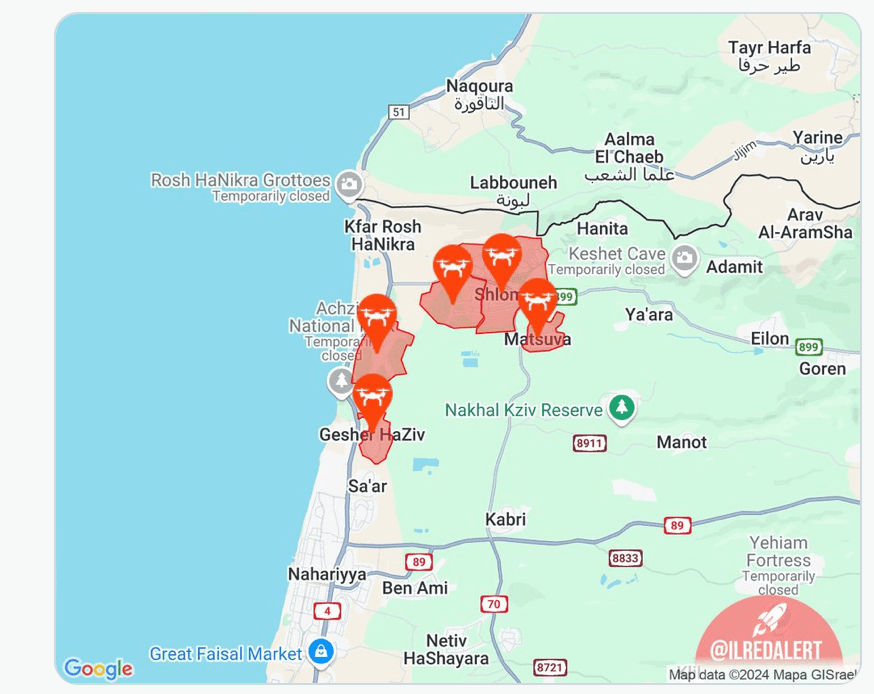The width and height of the screenshot is (874, 694).
Task: Select the Nahariyya city label
Action: (x=327, y=574)
